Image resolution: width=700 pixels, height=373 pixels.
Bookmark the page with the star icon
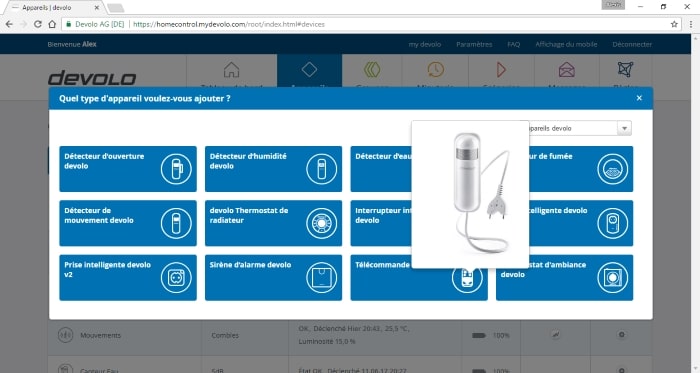tap(674, 24)
